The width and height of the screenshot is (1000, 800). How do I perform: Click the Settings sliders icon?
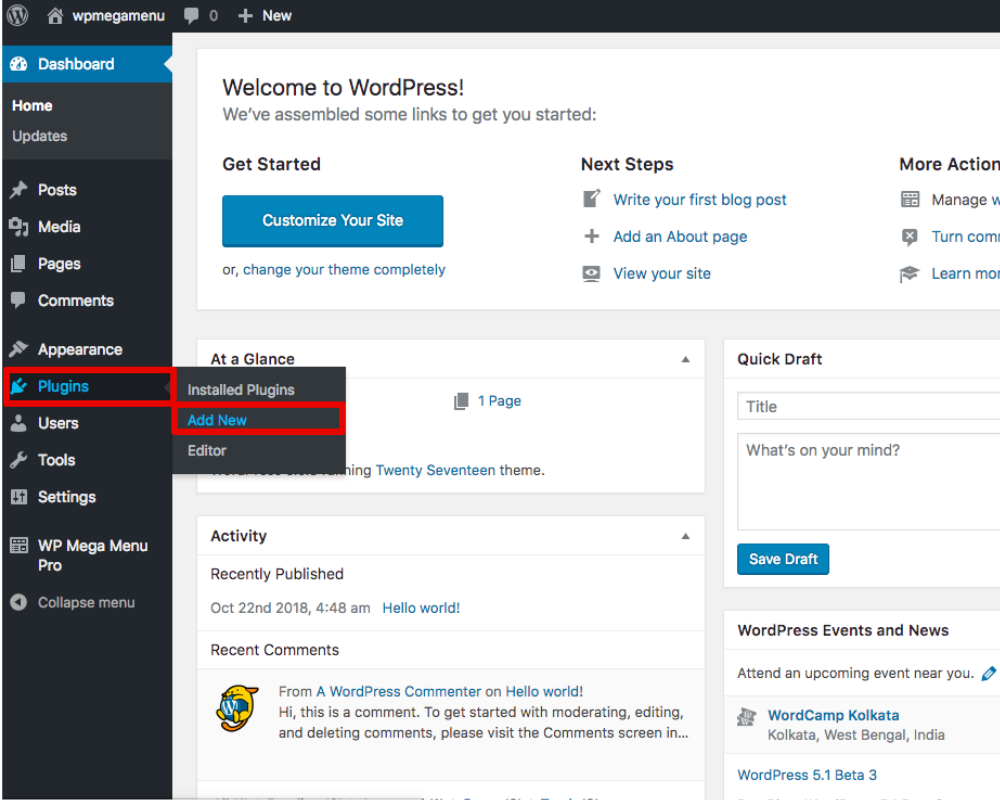(x=18, y=497)
